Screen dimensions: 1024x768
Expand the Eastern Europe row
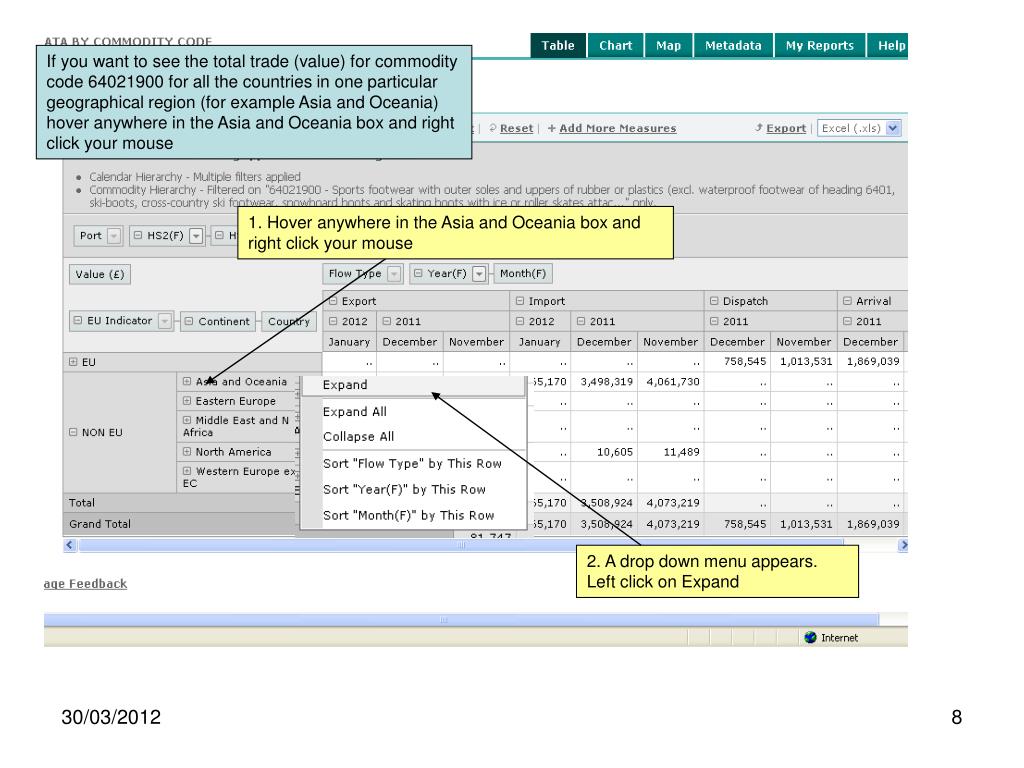(x=187, y=401)
